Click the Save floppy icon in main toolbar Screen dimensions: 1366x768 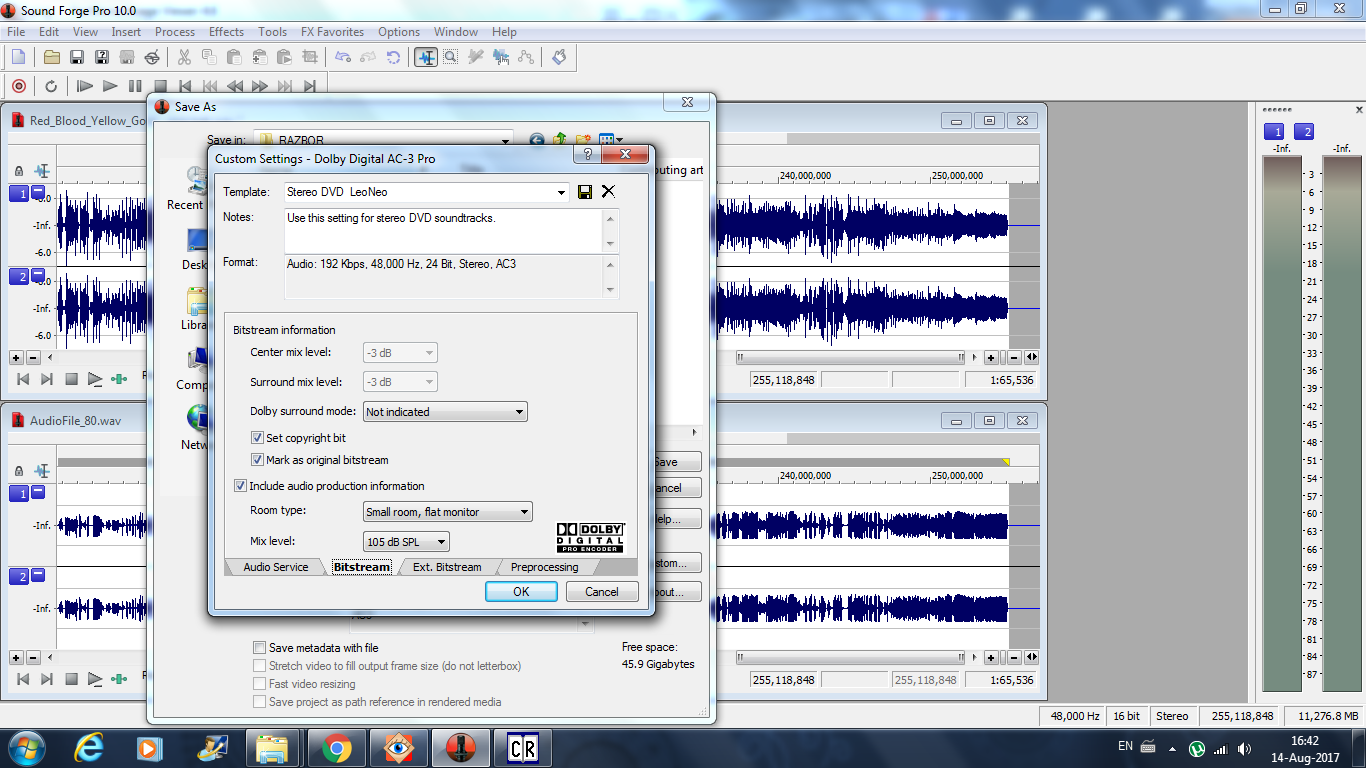(x=76, y=57)
